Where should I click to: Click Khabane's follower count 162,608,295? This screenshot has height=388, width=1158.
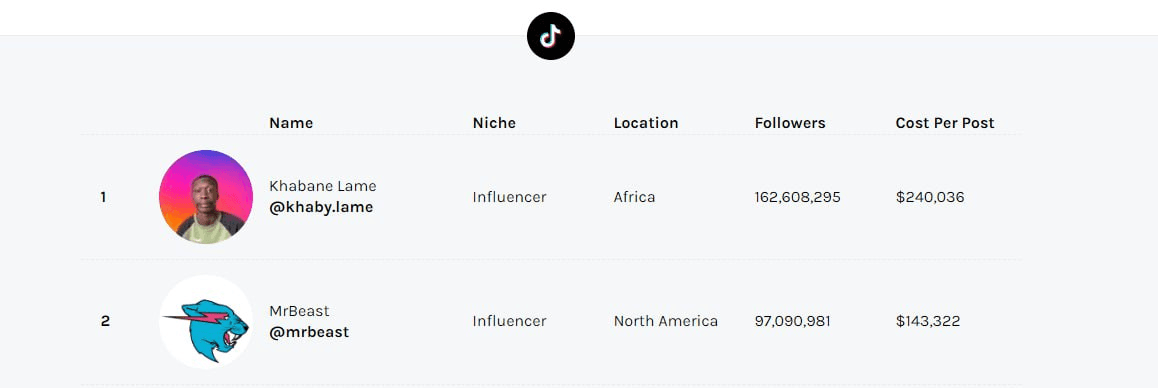(x=798, y=197)
